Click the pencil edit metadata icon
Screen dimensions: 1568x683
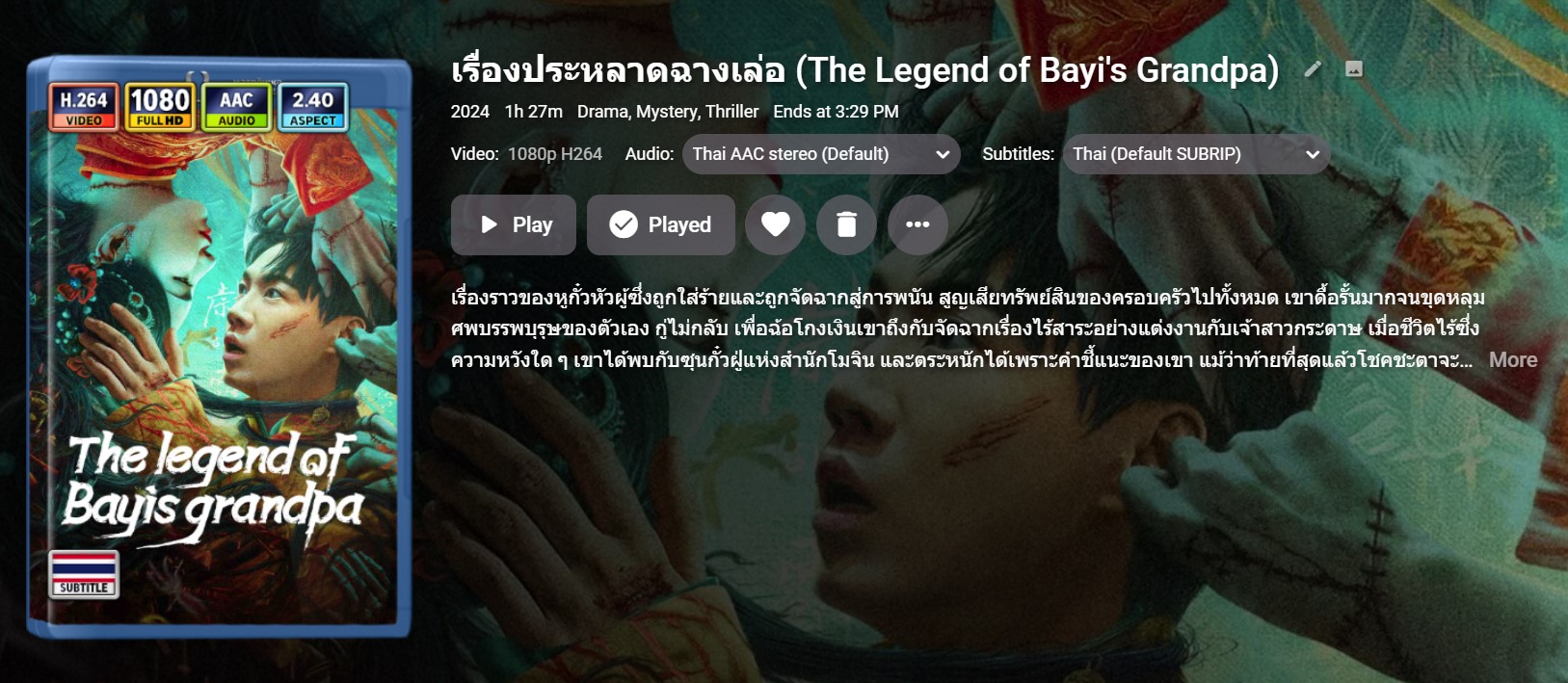(x=1313, y=69)
